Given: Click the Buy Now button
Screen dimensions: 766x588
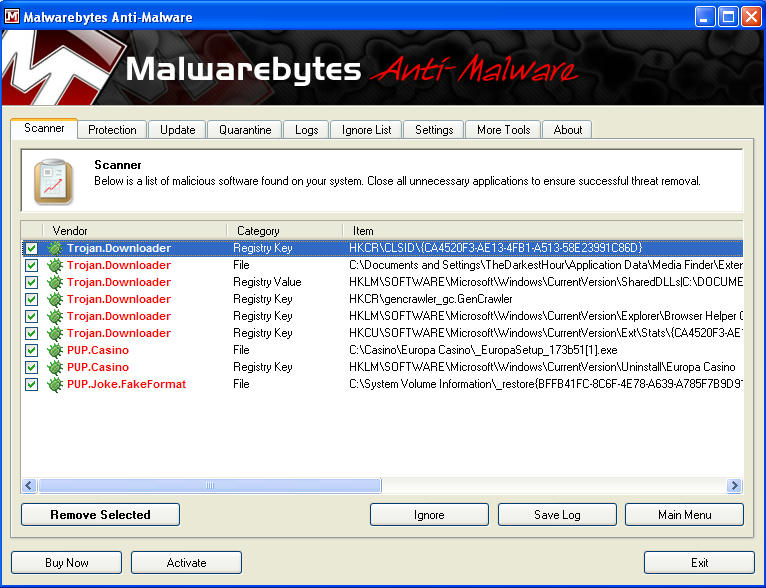Looking at the screenshot, I should click(66, 563).
